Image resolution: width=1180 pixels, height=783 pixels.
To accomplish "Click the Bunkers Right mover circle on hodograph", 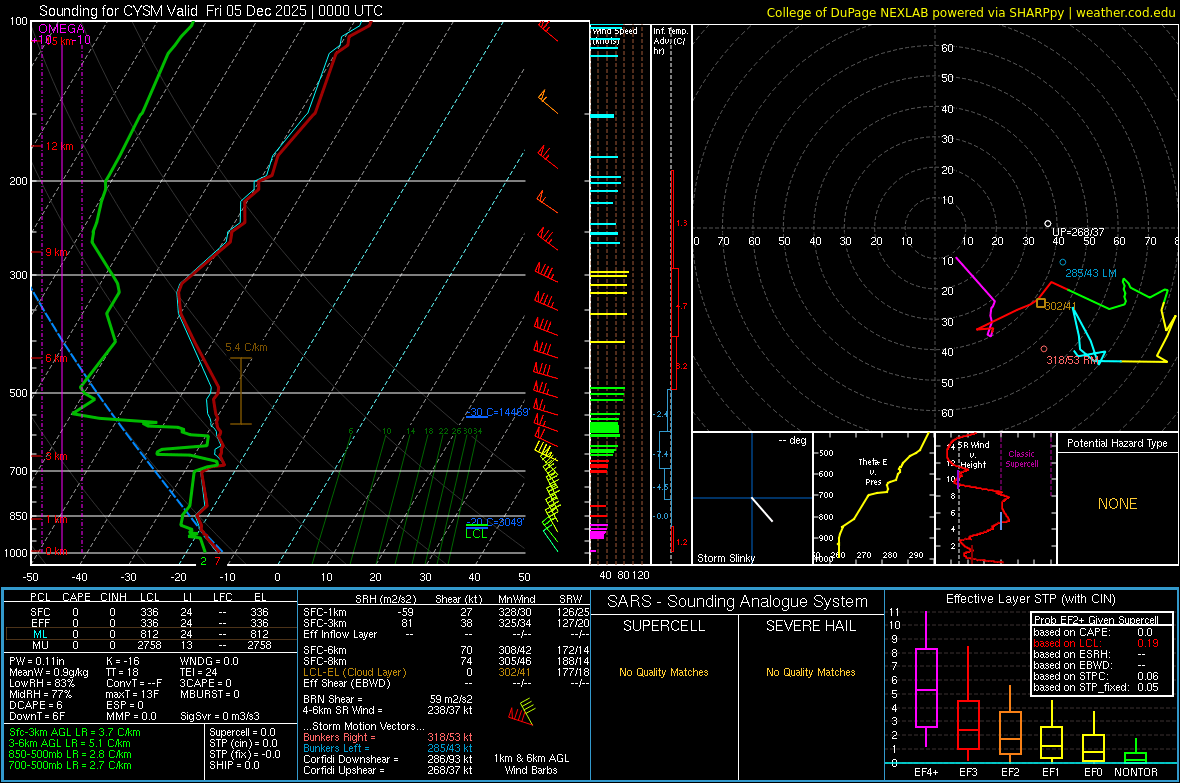I will (x=1044, y=349).
